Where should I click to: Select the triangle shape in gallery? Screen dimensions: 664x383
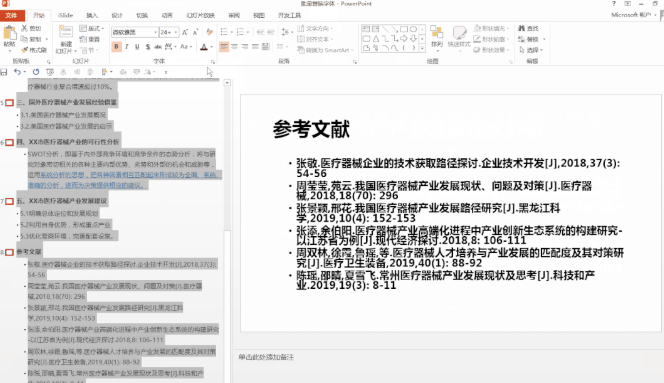(376, 39)
